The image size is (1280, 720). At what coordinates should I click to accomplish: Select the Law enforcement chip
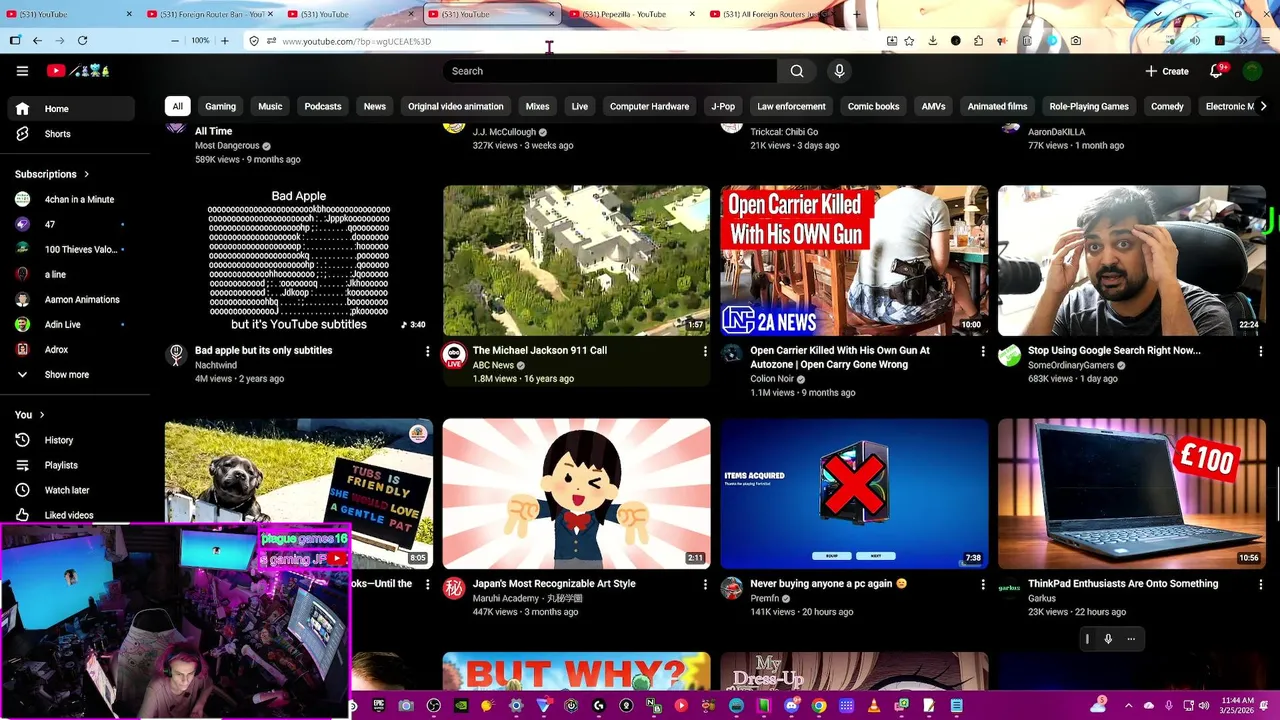791,106
